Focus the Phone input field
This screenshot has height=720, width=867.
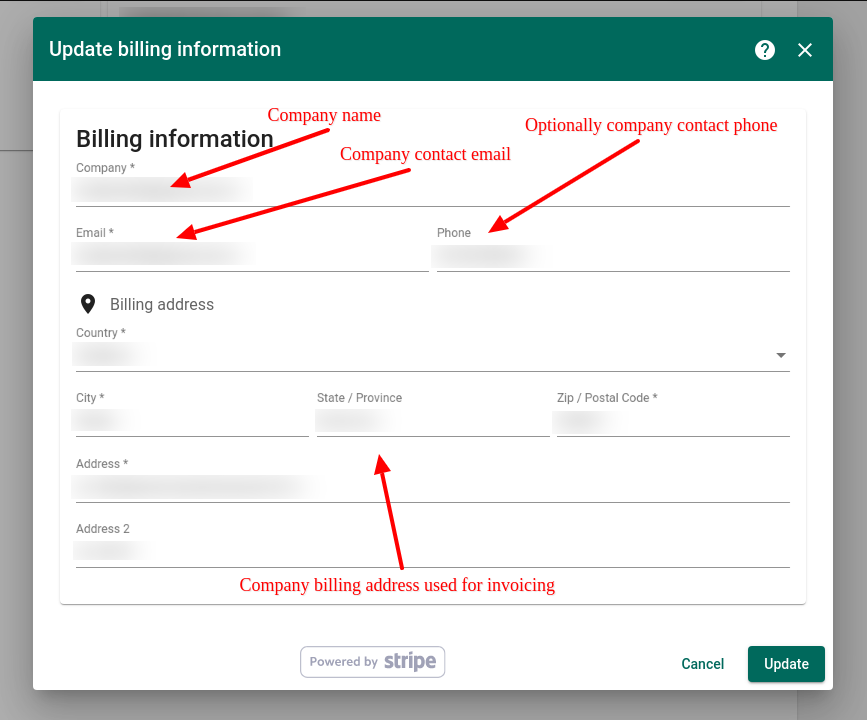pos(612,256)
